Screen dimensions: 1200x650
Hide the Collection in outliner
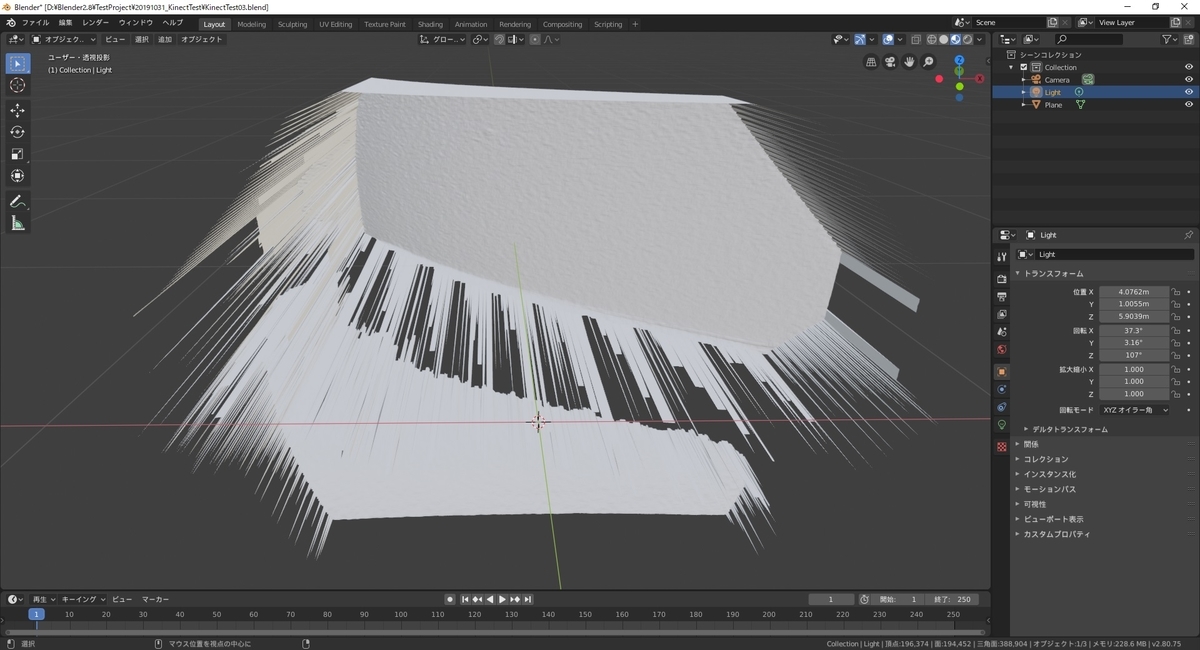coord(1189,67)
